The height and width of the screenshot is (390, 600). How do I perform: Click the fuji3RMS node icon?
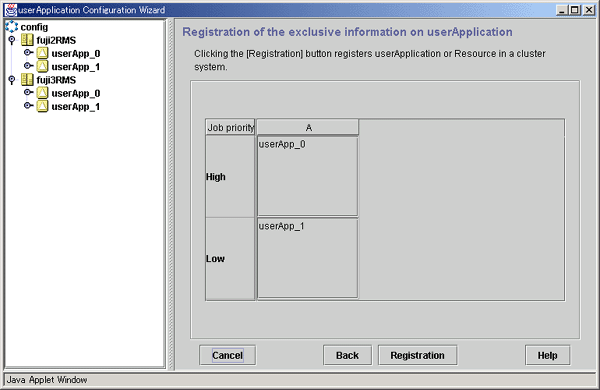coord(27,80)
